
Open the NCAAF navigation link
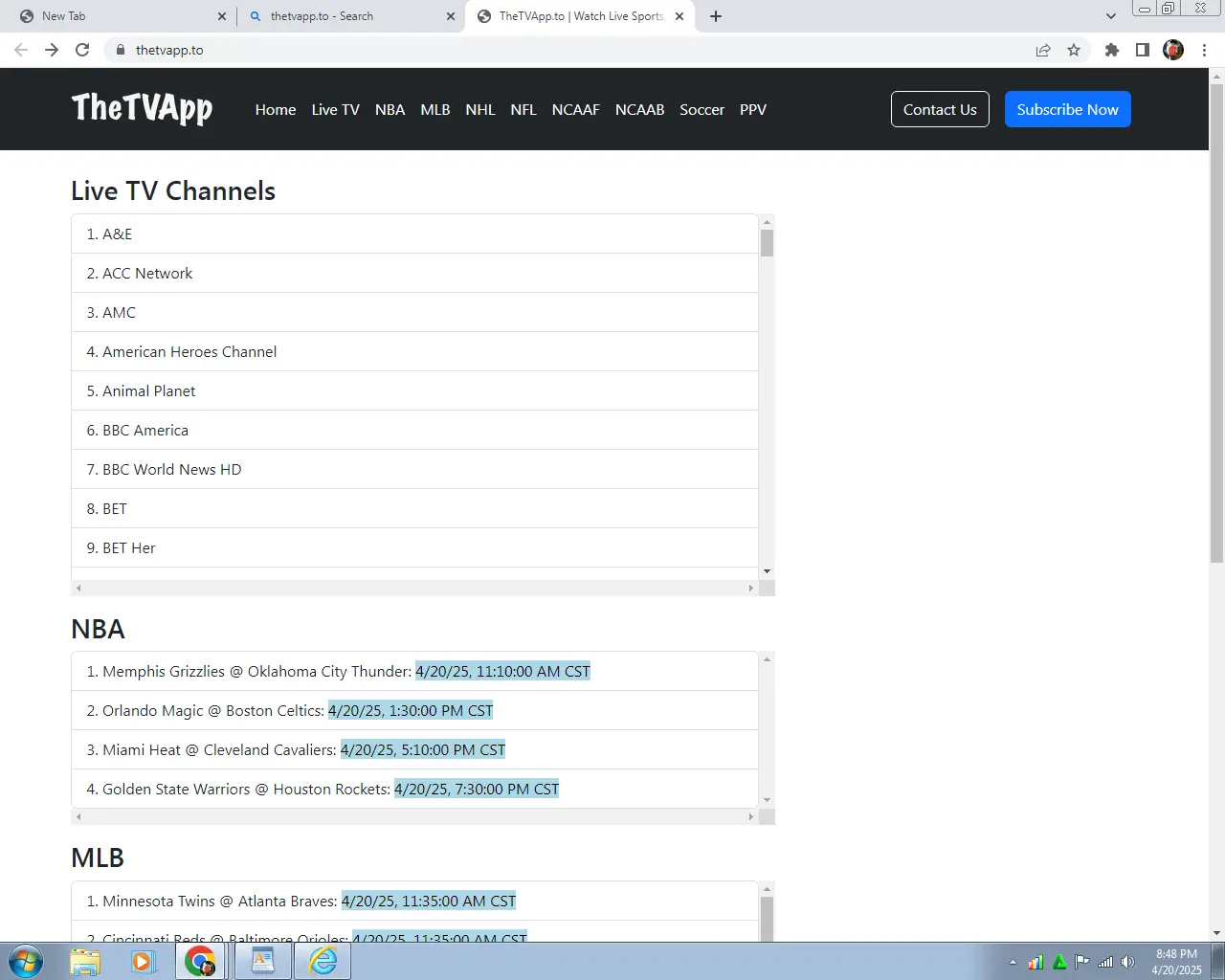point(576,109)
